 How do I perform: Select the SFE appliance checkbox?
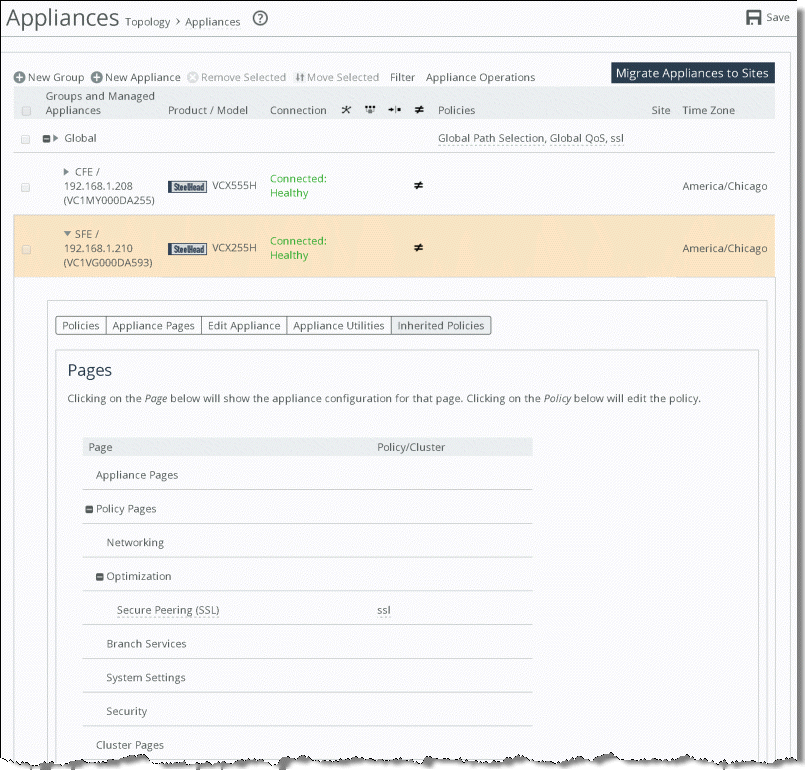tap(26, 249)
